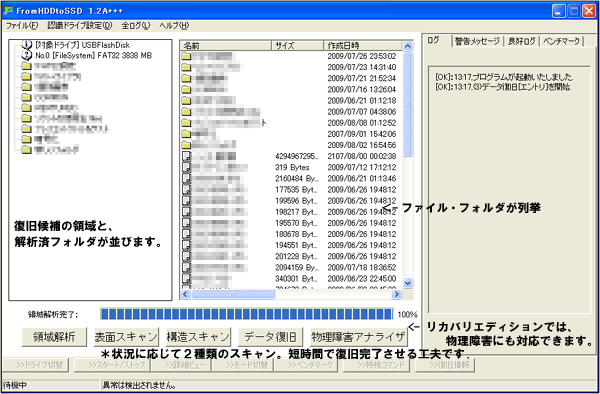Click the info icon beside [対象ドライブ] USBFlashDisk
The image size is (600, 394).
[x=26, y=45]
